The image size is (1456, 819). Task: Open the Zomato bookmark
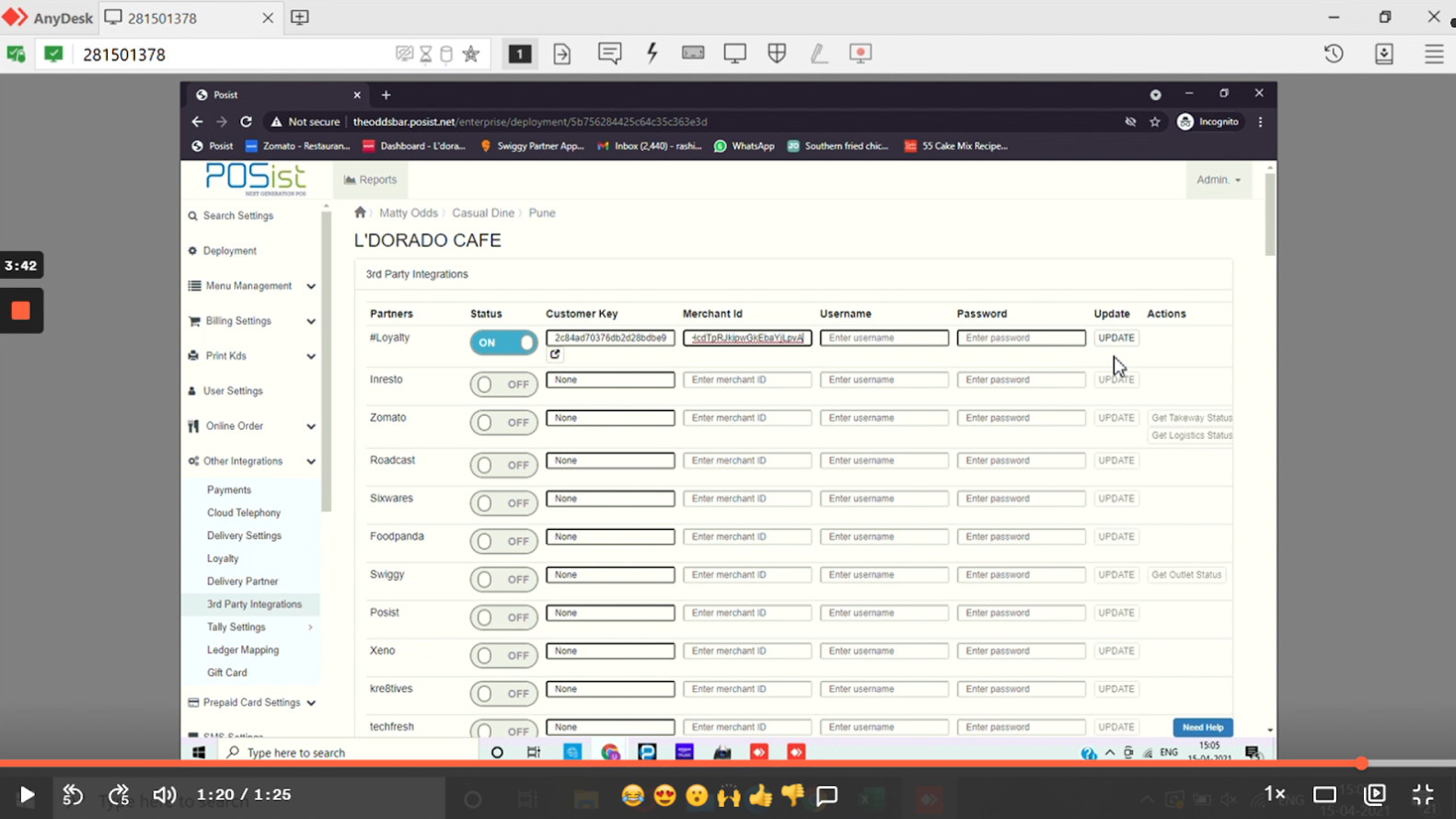tap(297, 145)
